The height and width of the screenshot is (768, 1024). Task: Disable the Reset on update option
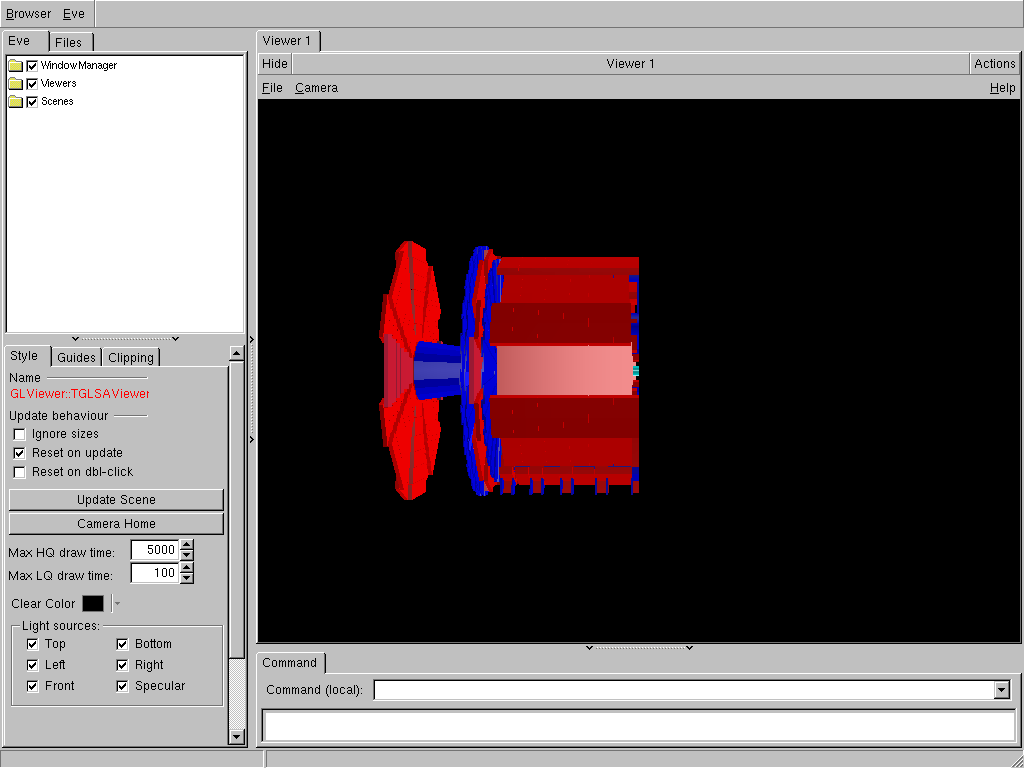click(20, 453)
